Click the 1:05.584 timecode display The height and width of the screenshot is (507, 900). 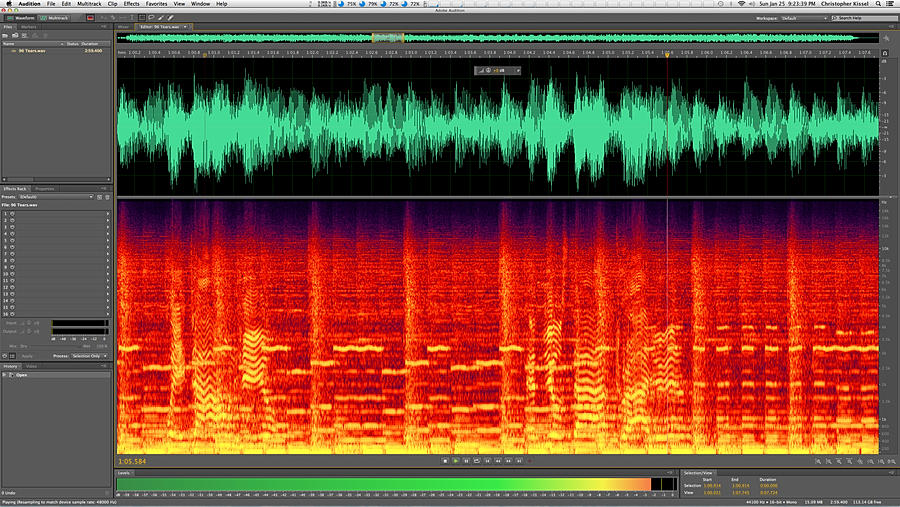(132, 462)
